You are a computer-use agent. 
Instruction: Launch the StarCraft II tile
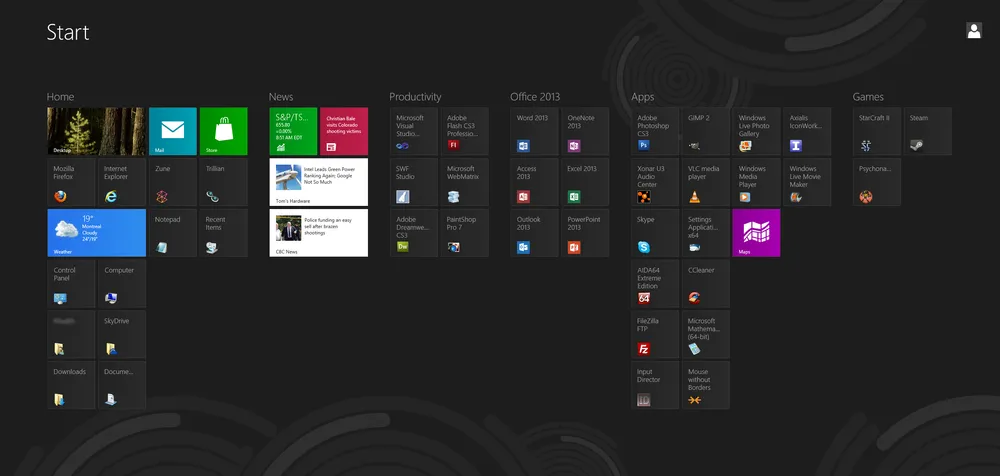[x=877, y=131]
